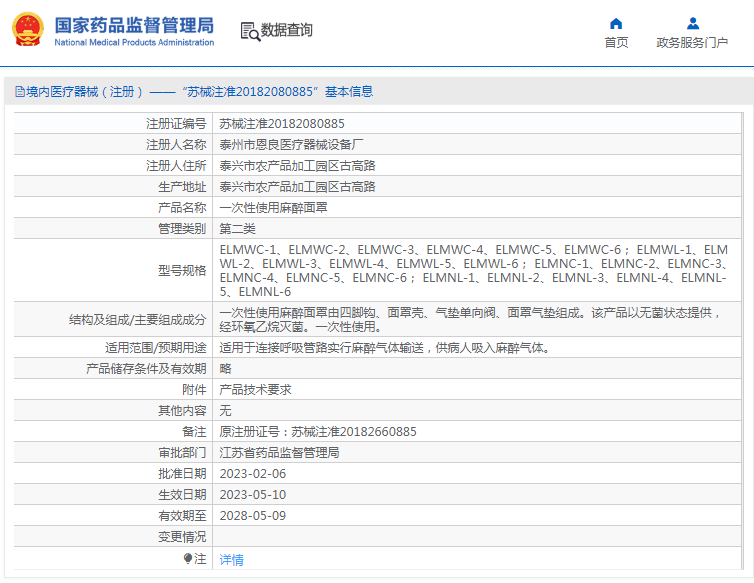
Task: Open the 详情 link
Action: 231,559
